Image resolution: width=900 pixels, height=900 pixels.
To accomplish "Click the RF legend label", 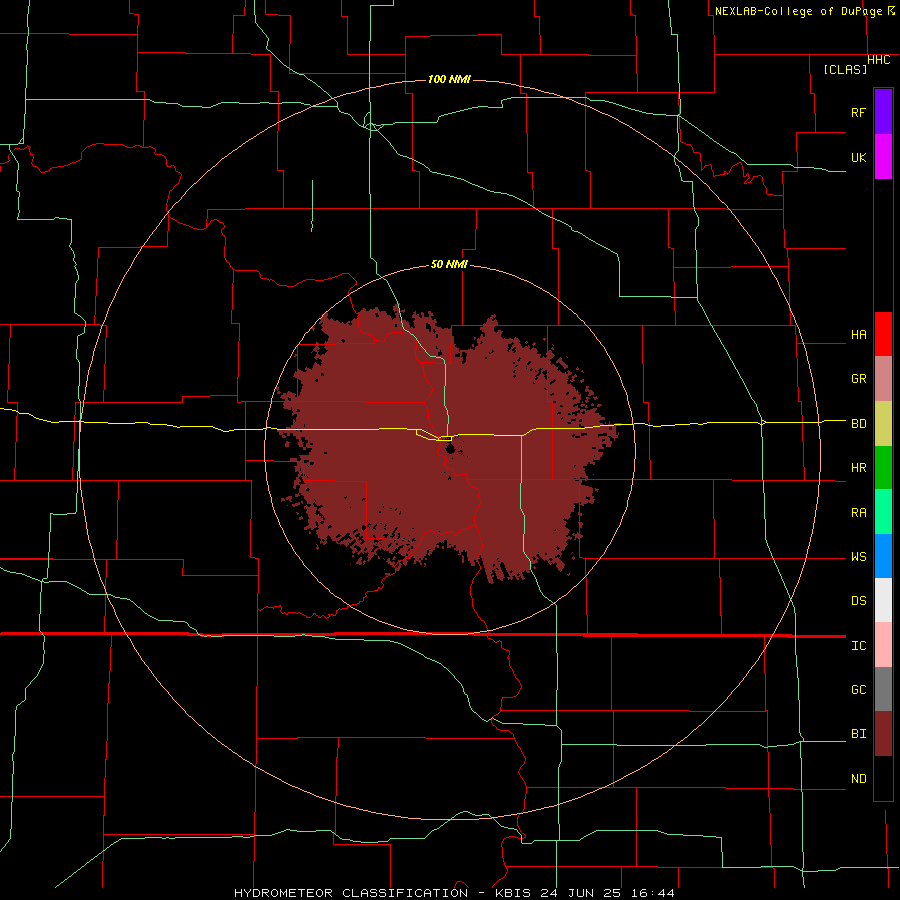I will [x=858, y=112].
